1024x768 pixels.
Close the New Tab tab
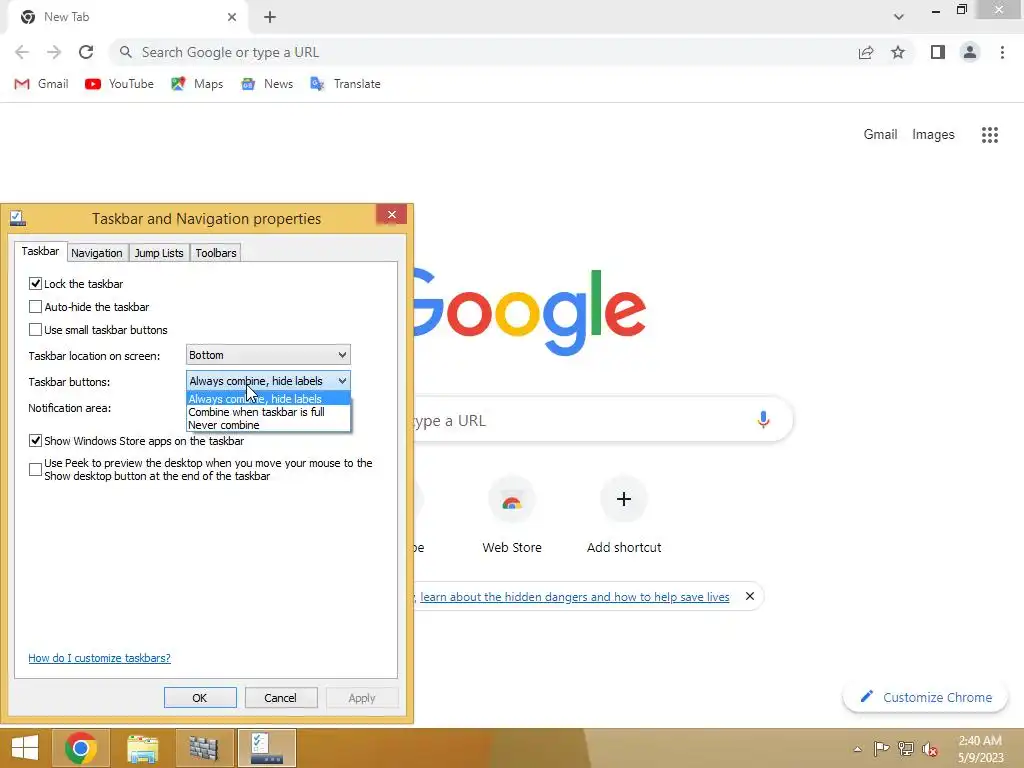point(232,17)
